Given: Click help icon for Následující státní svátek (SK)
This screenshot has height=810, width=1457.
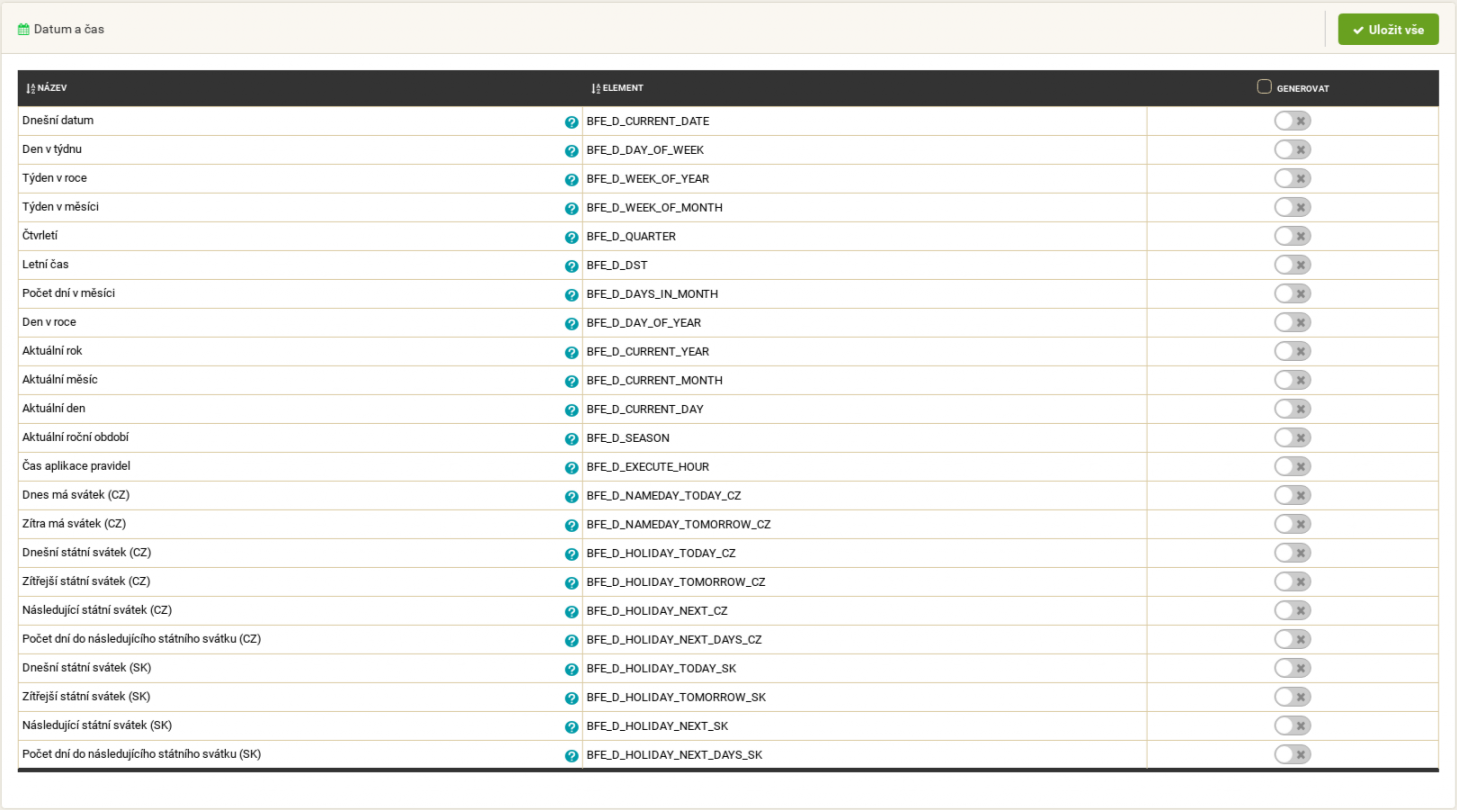Looking at the screenshot, I should tap(572, 727).
